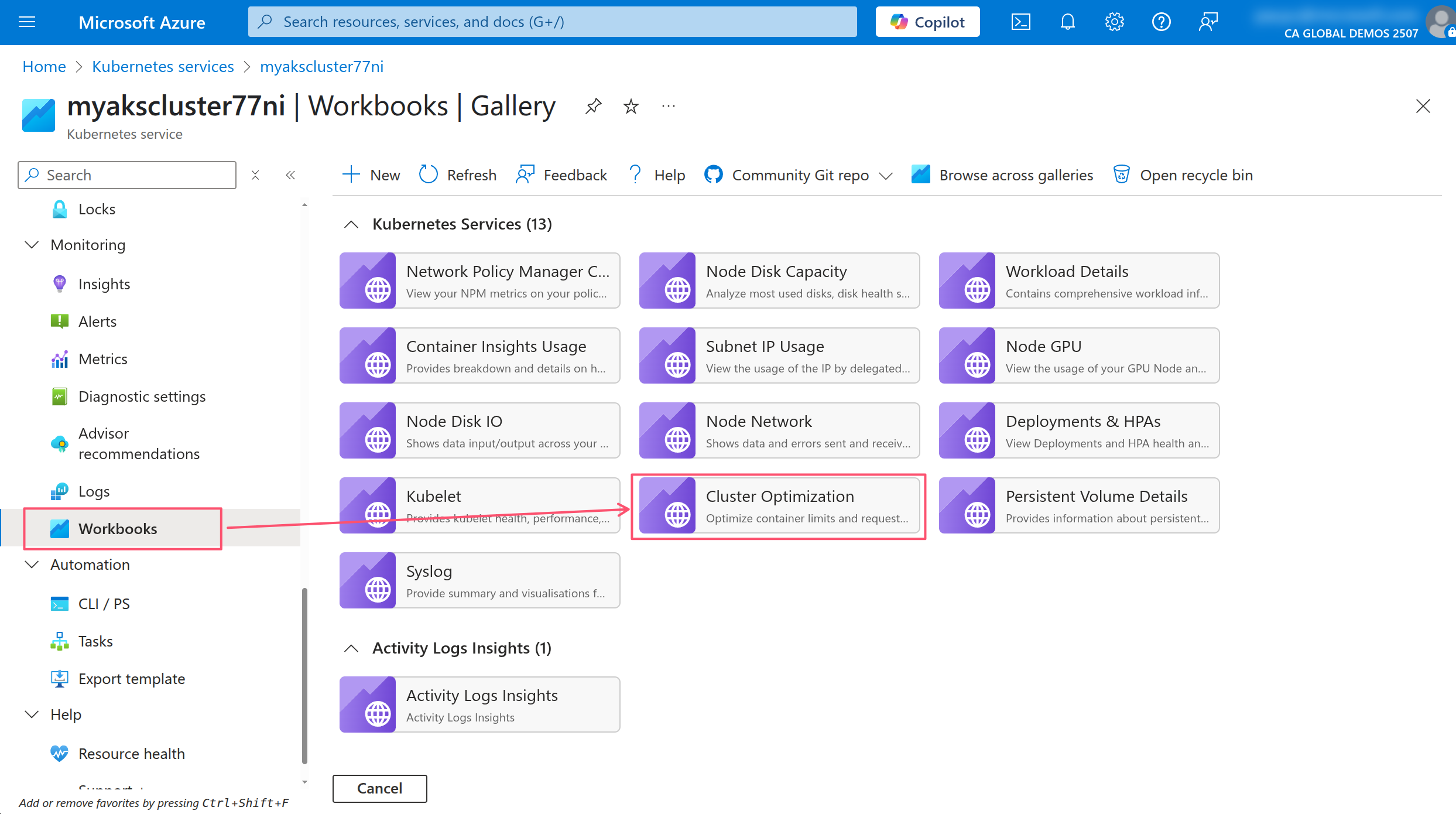1456x814 pixels.
Task: Select Browse across galleries
Action: [1002, 175]
